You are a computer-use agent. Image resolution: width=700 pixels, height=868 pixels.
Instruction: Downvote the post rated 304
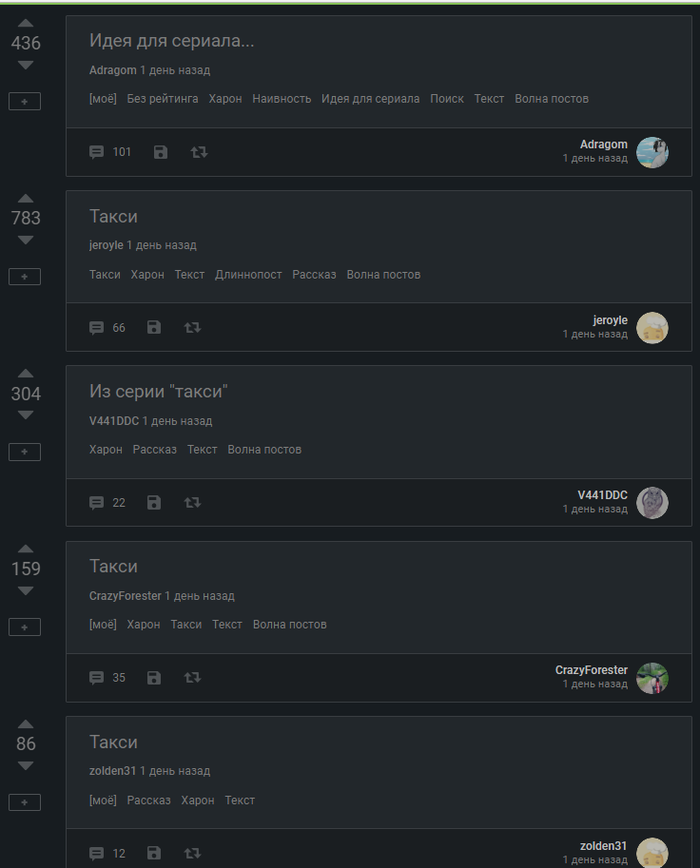[x=25, y=415]
